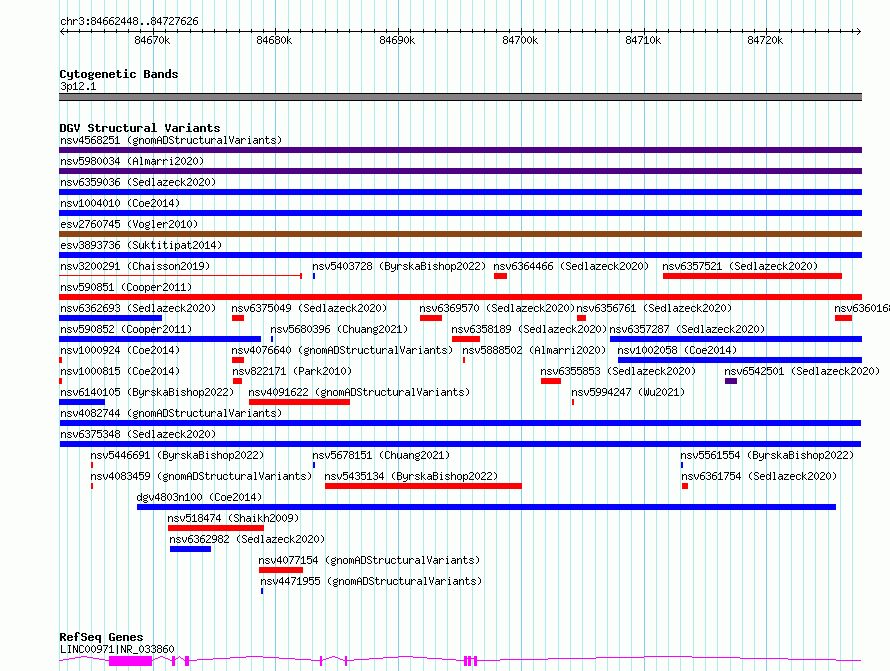
Task: Click the nsv6364466 small red block
Action: tap(500, 276)
